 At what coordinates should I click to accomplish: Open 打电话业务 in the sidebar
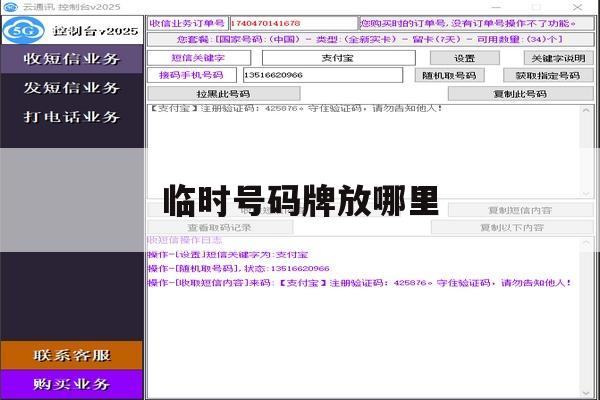tap(72, 117)
